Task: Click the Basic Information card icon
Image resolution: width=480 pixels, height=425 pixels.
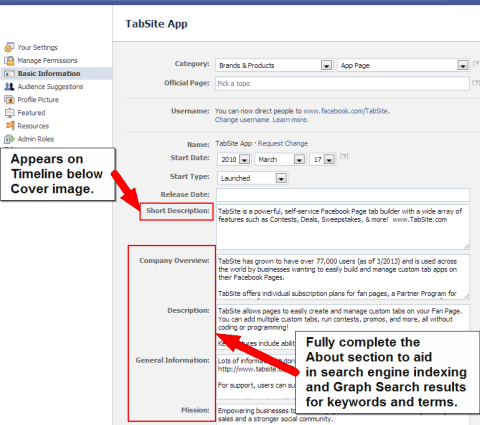Action: (9, 74)
